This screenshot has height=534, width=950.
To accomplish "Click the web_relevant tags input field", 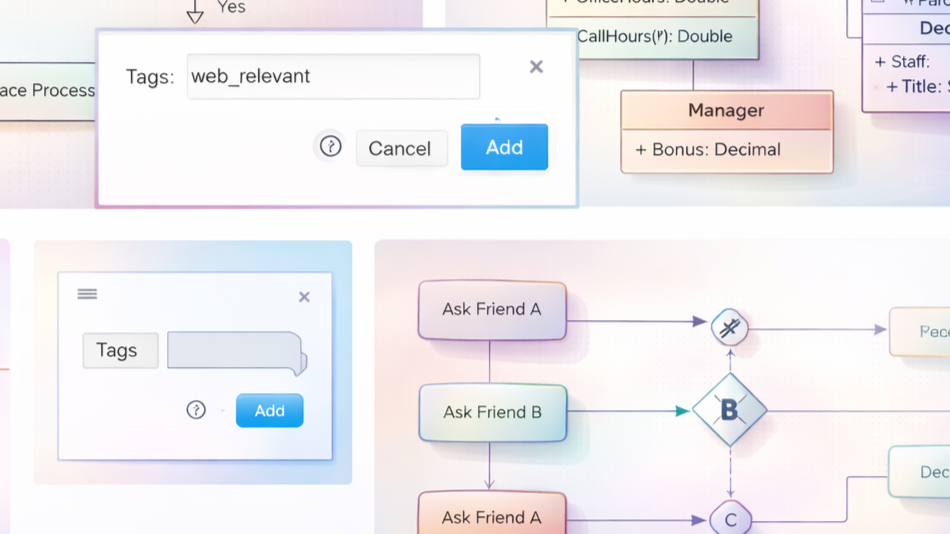I will click(x=333, y=77).
